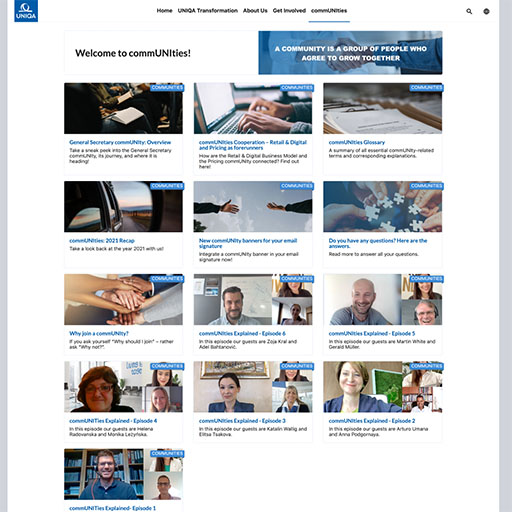
Task: Click New commUNIty banners email signature link
Action: (248, 243)
